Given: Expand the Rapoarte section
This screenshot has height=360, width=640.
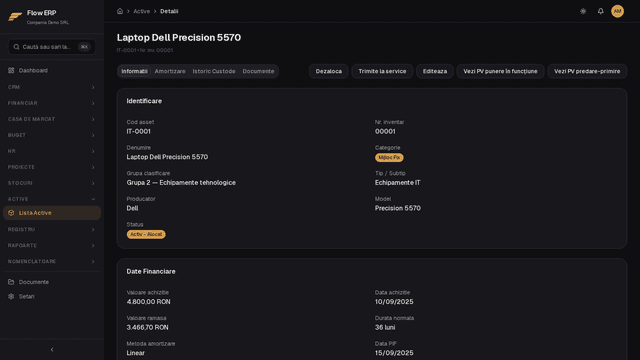Looking at the screenshot, I should pos(52,246).
